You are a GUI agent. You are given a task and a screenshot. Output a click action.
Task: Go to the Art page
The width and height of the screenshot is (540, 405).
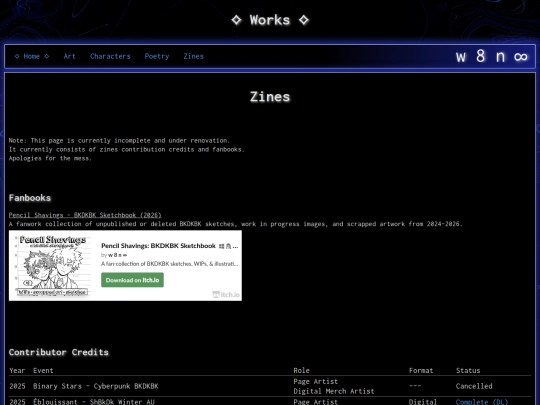coord(70,56)
